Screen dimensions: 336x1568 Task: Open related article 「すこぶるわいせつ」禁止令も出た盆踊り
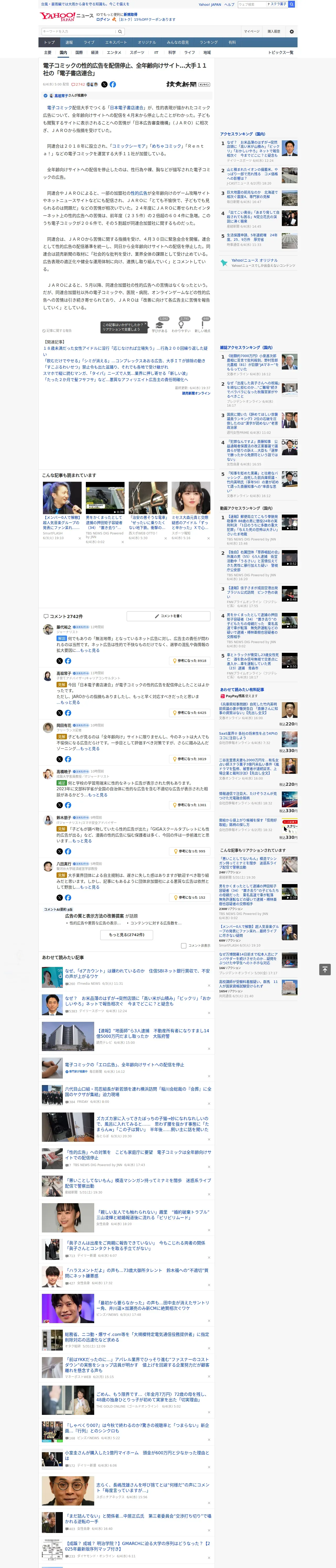tap(105, 367)
